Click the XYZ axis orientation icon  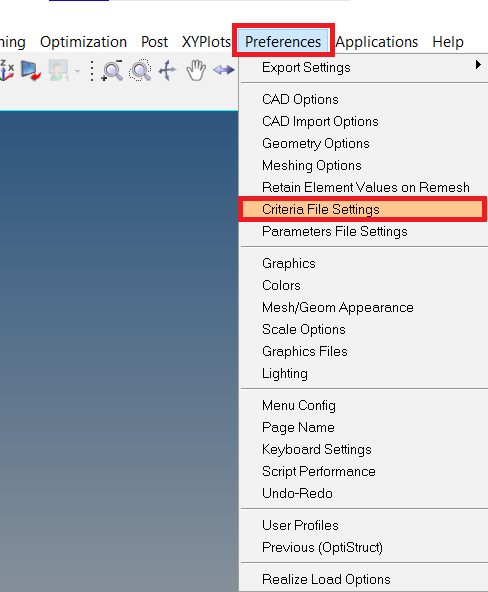(7, 70)
